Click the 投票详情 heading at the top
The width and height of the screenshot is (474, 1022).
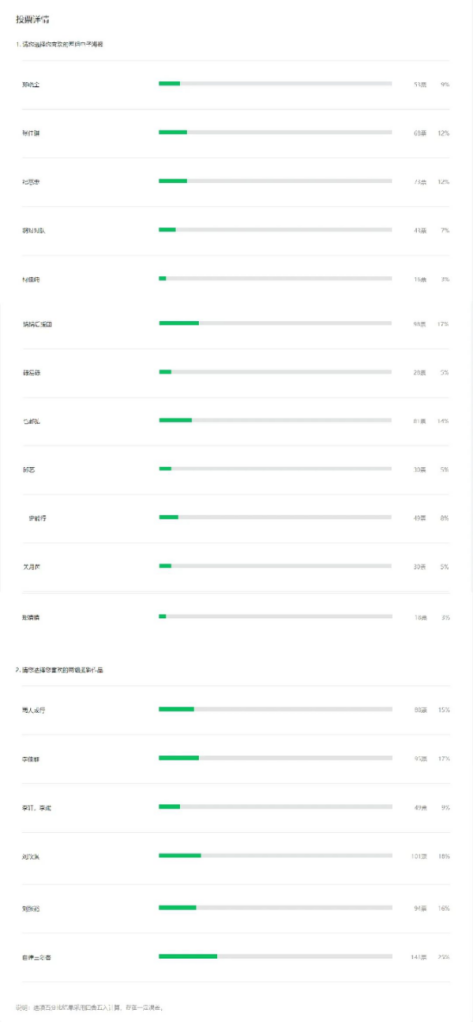tap(29, 20)
